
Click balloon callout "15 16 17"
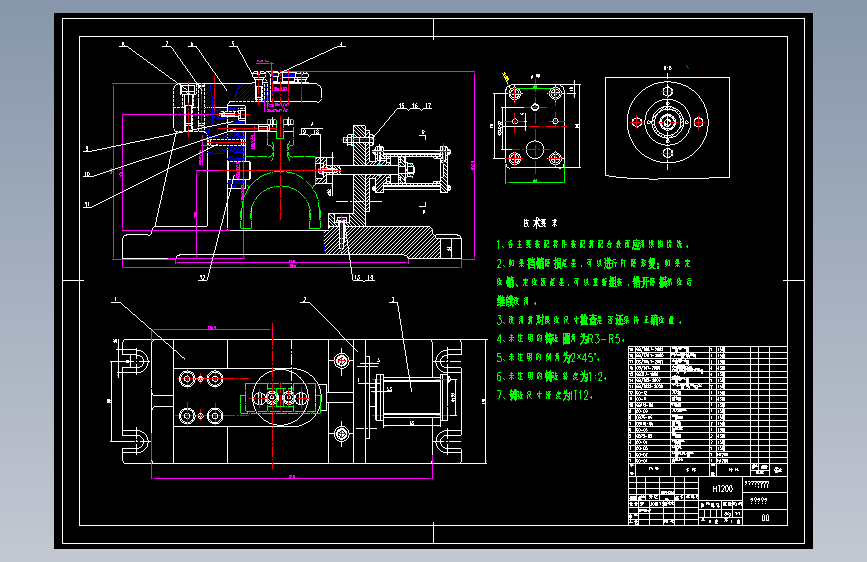tap(415, 106)
